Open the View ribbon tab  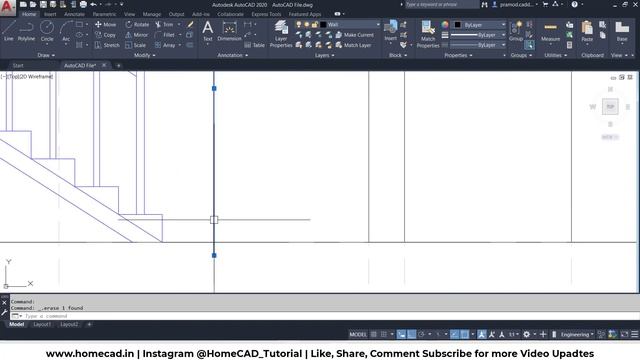(x=129, y=14)
